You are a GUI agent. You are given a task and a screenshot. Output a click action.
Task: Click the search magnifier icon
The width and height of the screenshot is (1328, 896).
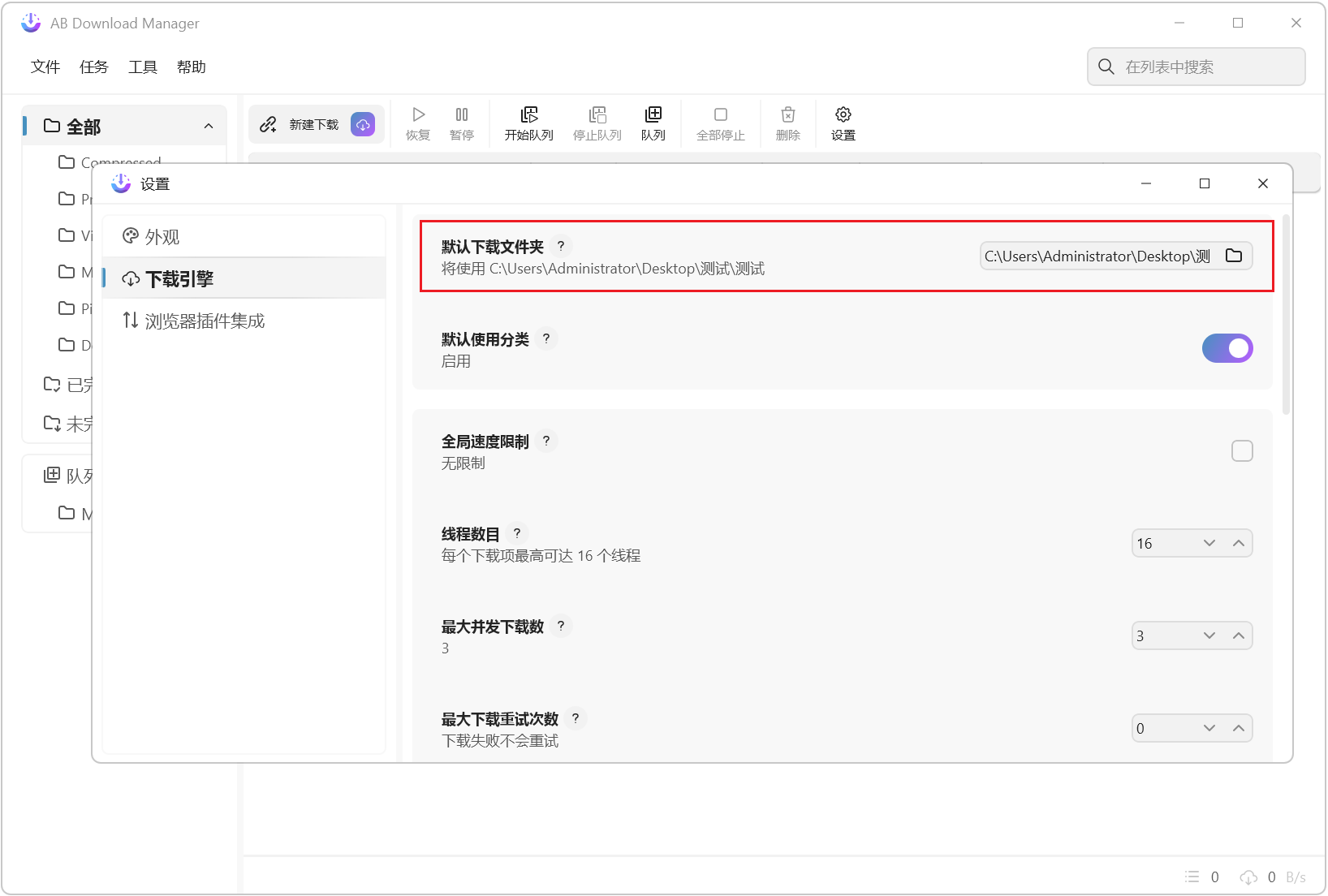tap(1106, 67)
